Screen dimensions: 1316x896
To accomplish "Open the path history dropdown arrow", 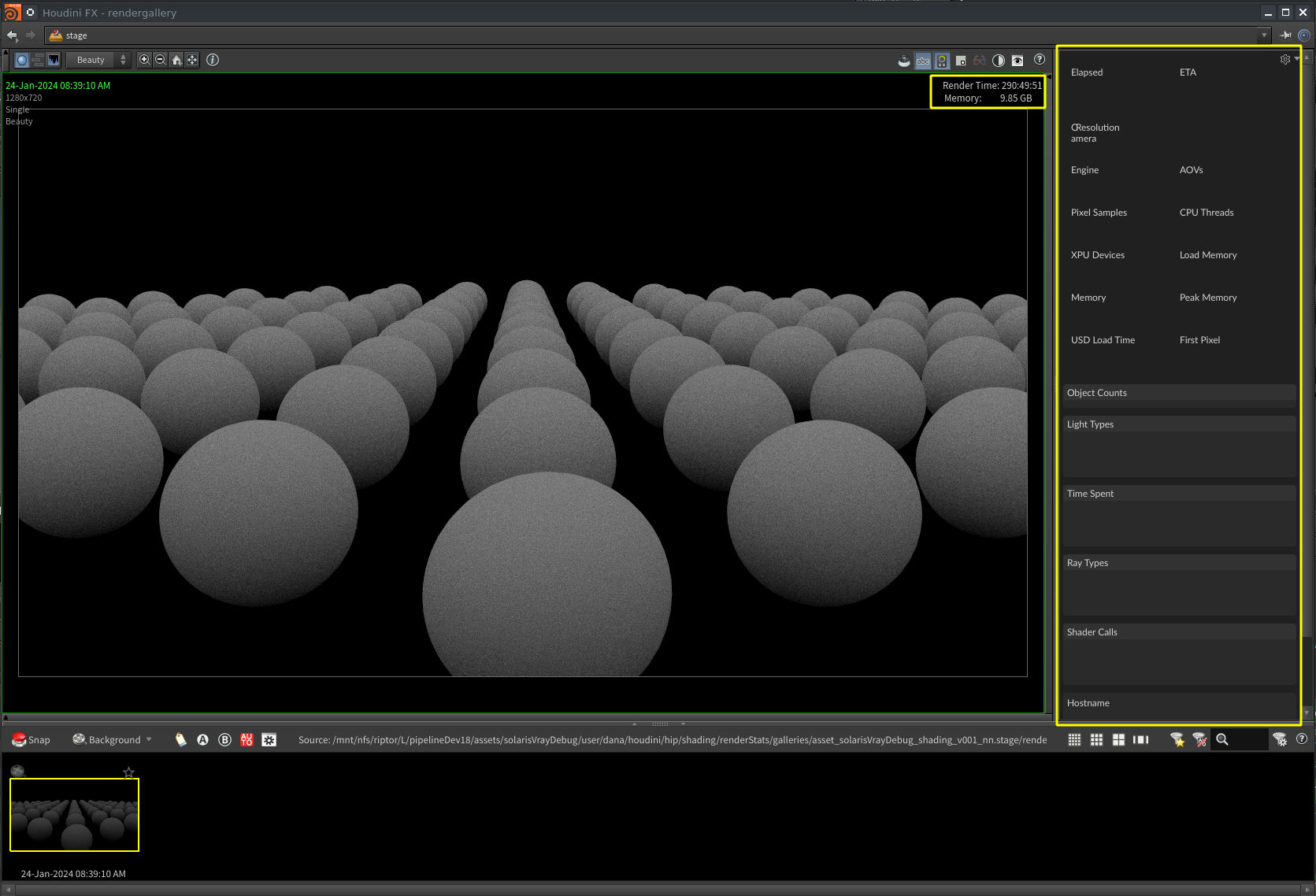I will tap(1264, 35).
